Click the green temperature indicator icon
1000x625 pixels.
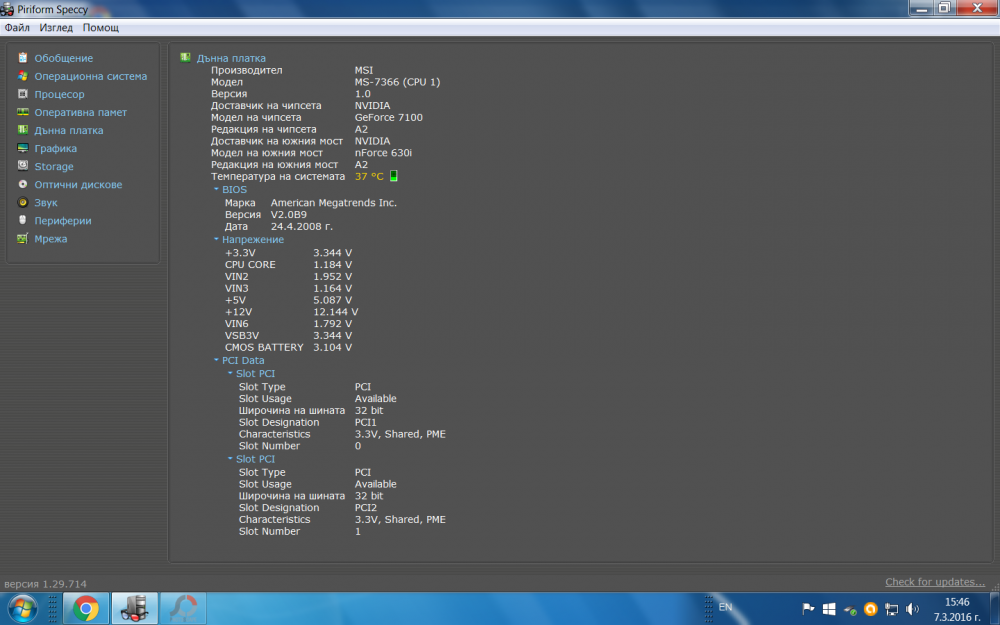point(393,176)
